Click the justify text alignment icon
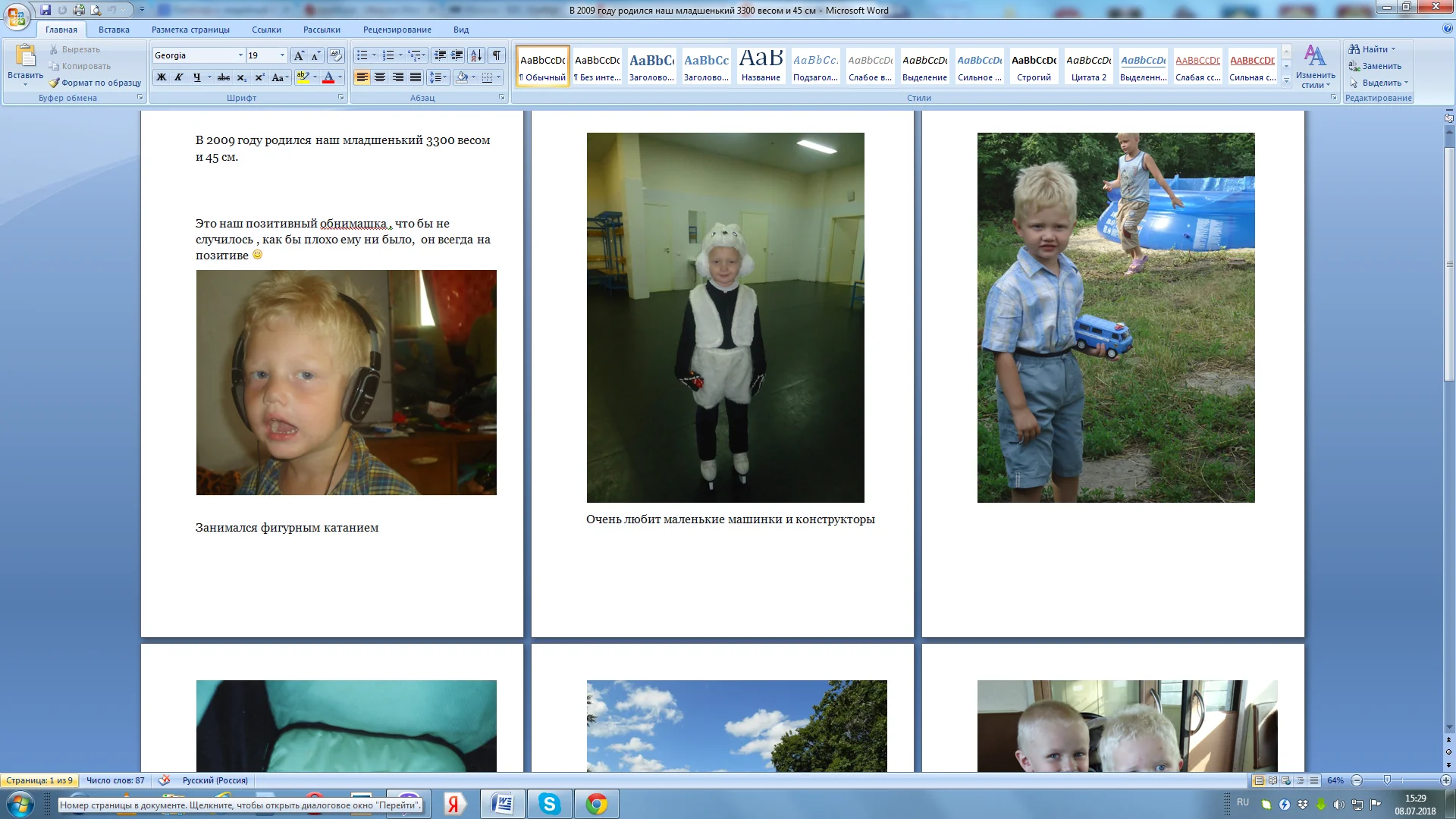The width and height of the screenshot is (1456, 819). [x=416, y=77]
